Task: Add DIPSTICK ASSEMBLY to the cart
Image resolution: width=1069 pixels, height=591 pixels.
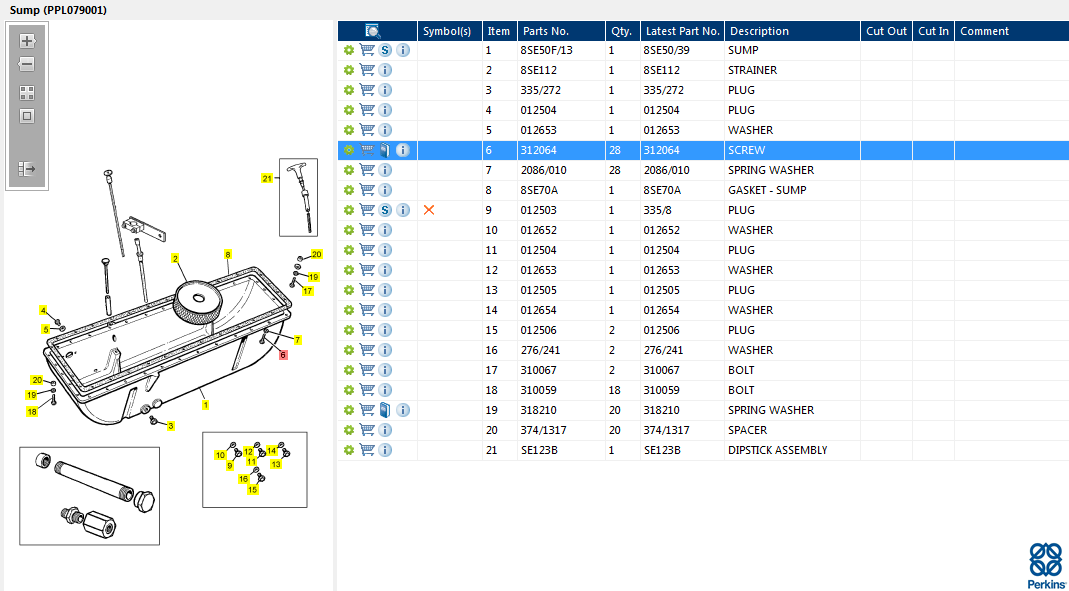Action: [x=367, y=450]
